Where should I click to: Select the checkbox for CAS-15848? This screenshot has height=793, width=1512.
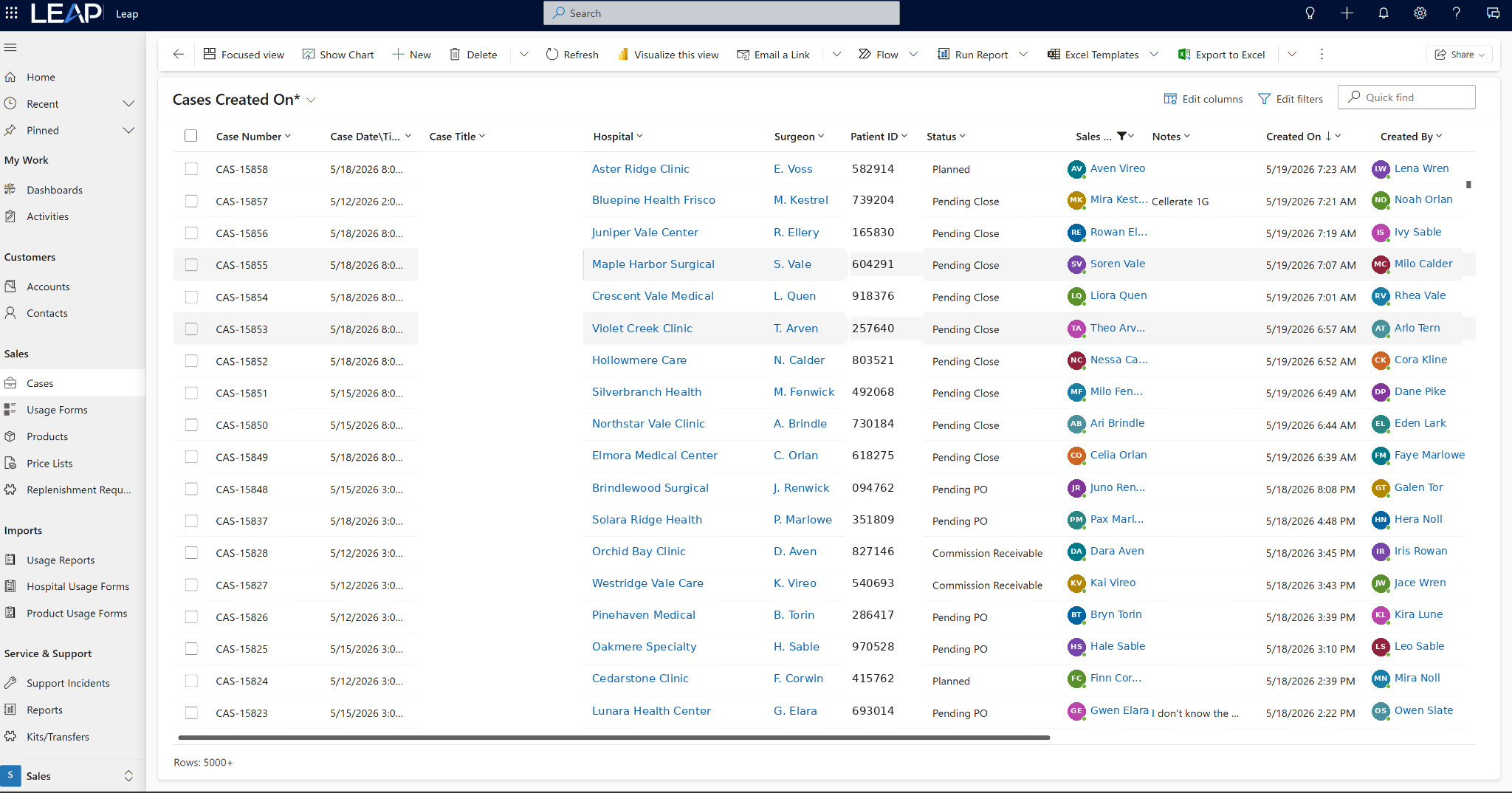coord(191,489)
